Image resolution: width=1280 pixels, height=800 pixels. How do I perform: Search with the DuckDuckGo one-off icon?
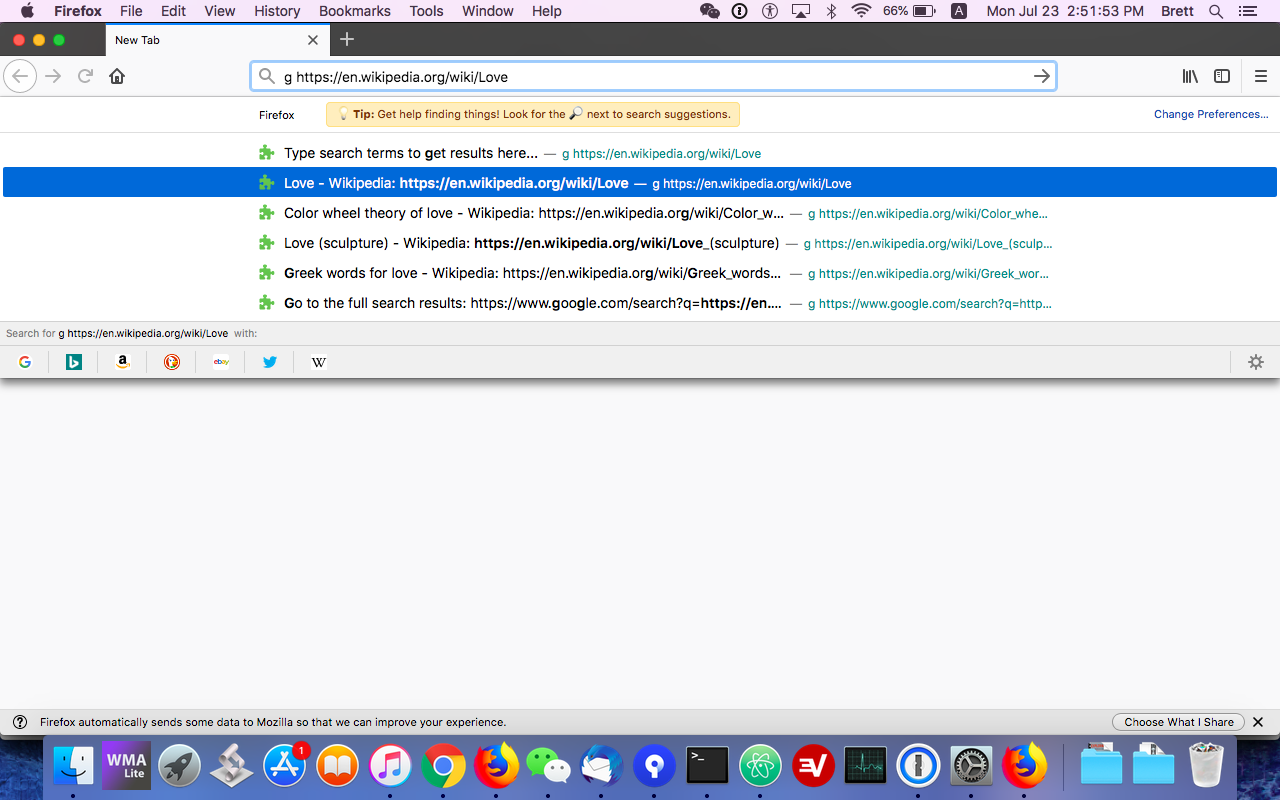(x=172, y=362)
